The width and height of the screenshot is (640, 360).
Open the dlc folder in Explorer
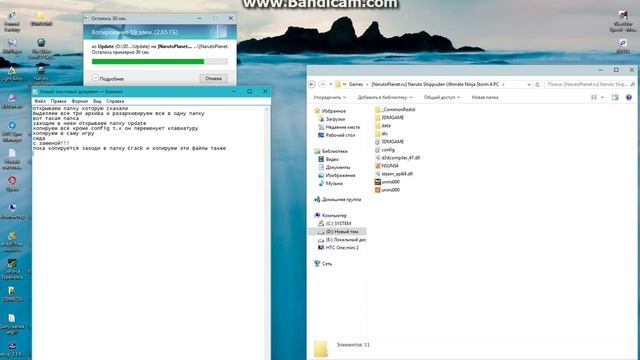click(x=381, y=133)
